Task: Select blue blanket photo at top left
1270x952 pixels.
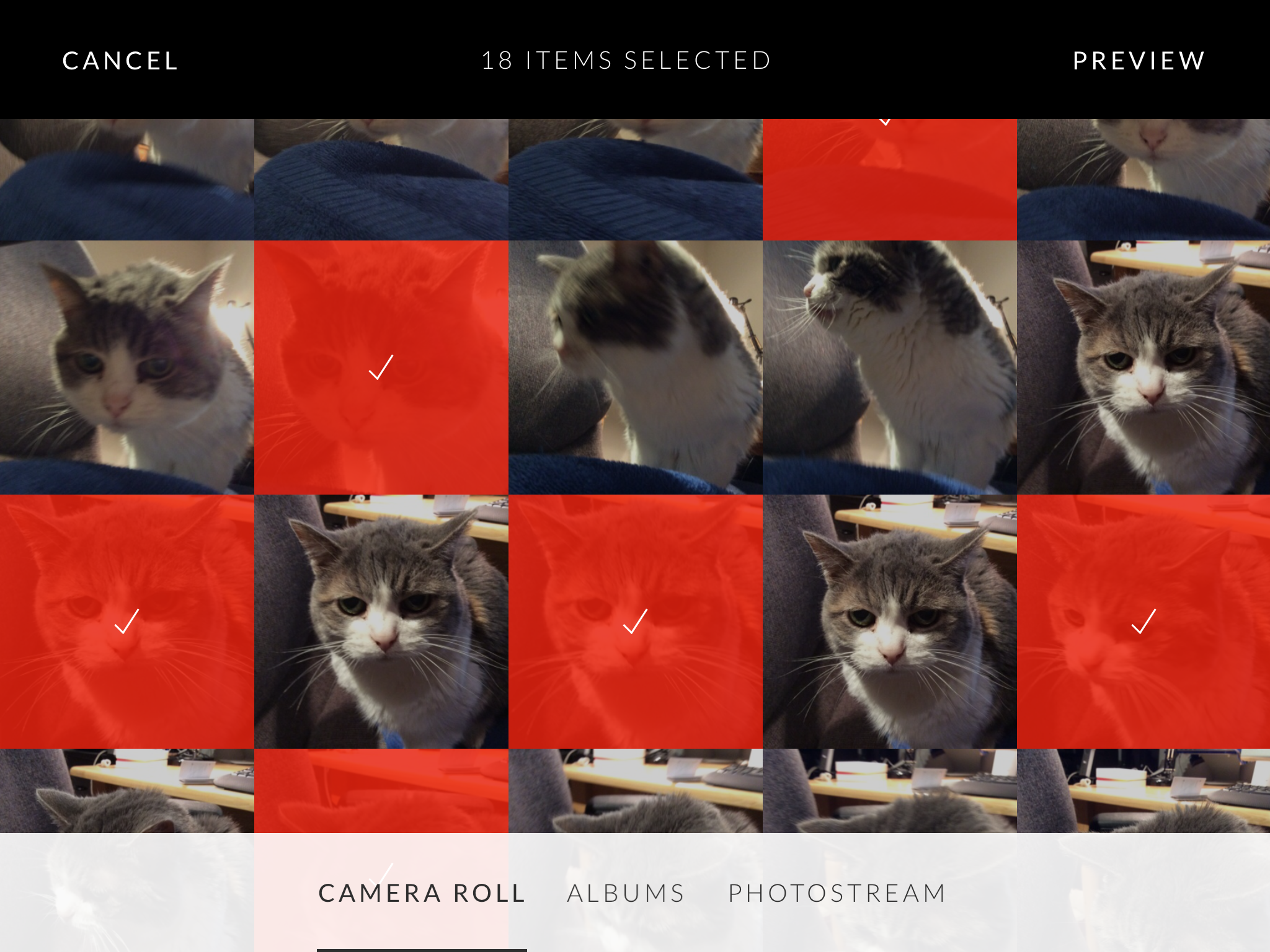Action: tap(127, 180)
